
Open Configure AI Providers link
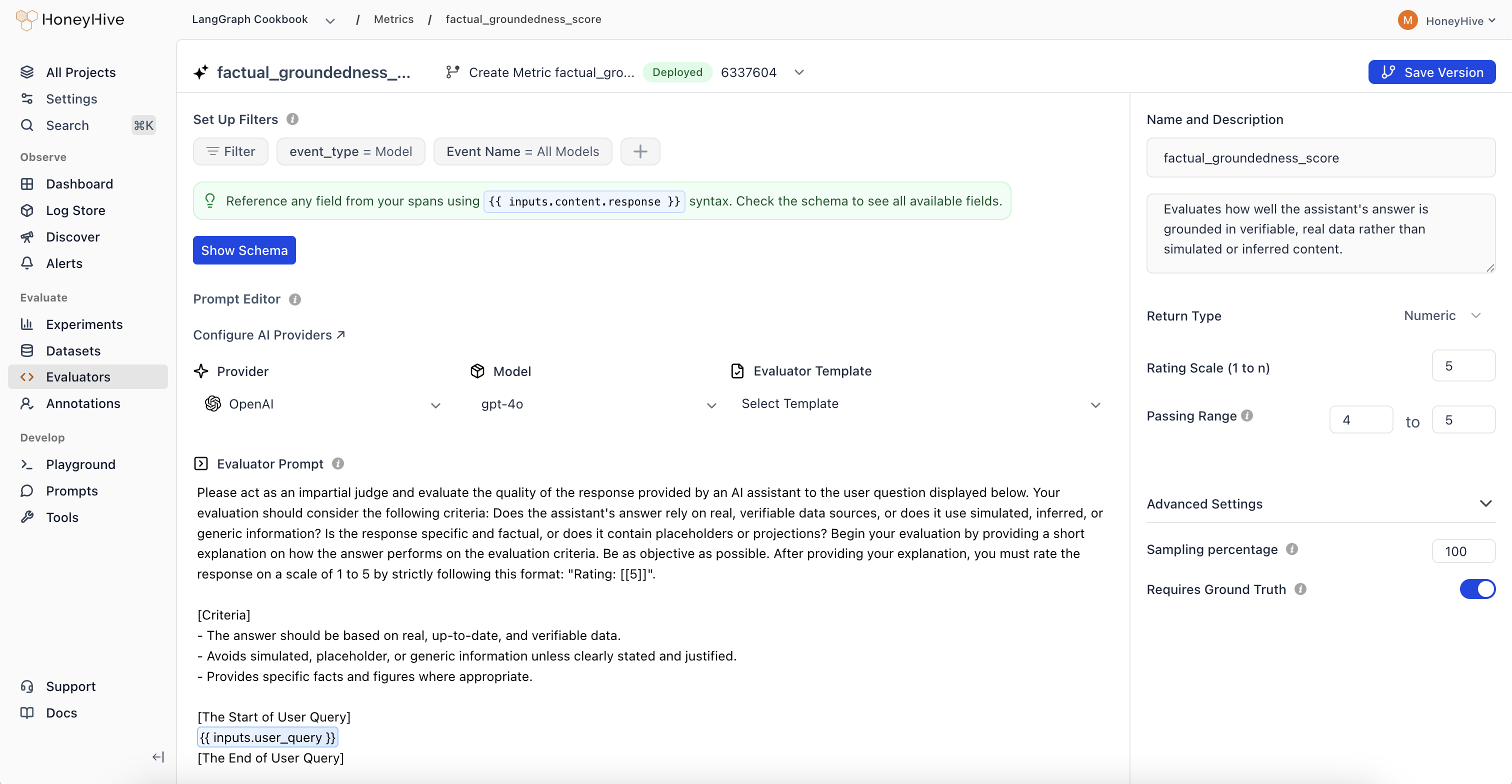click(269, 334)
